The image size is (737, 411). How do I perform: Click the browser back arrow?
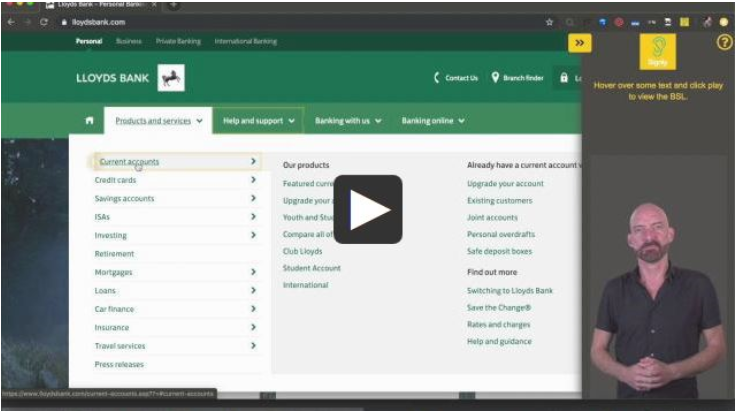[11, 22]
